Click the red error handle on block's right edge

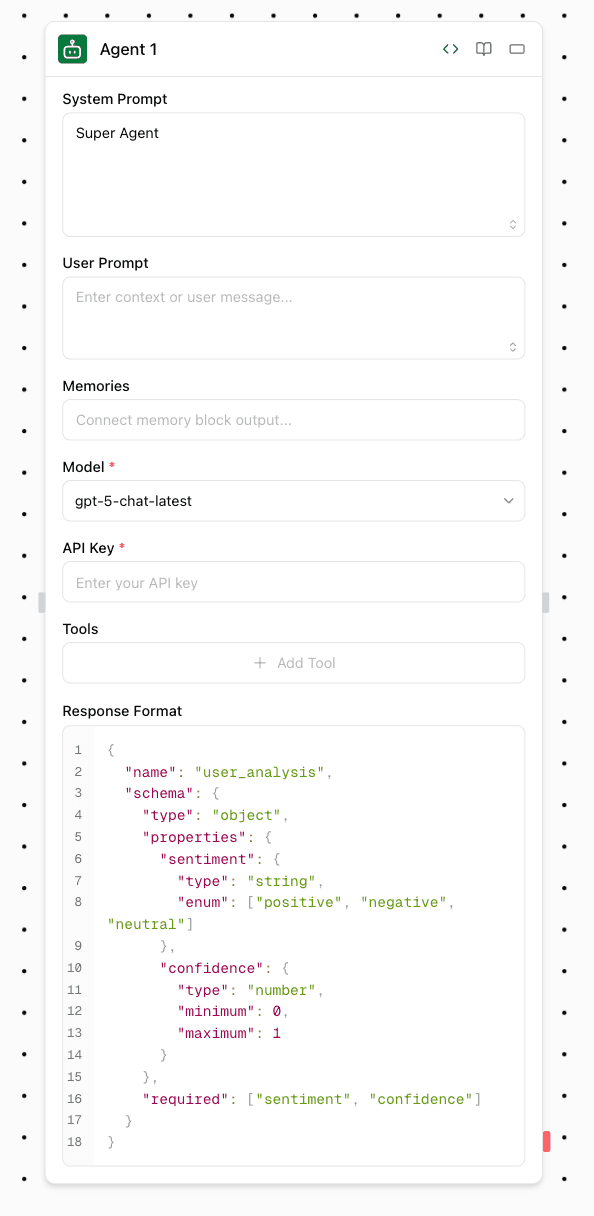[547, 1141]
